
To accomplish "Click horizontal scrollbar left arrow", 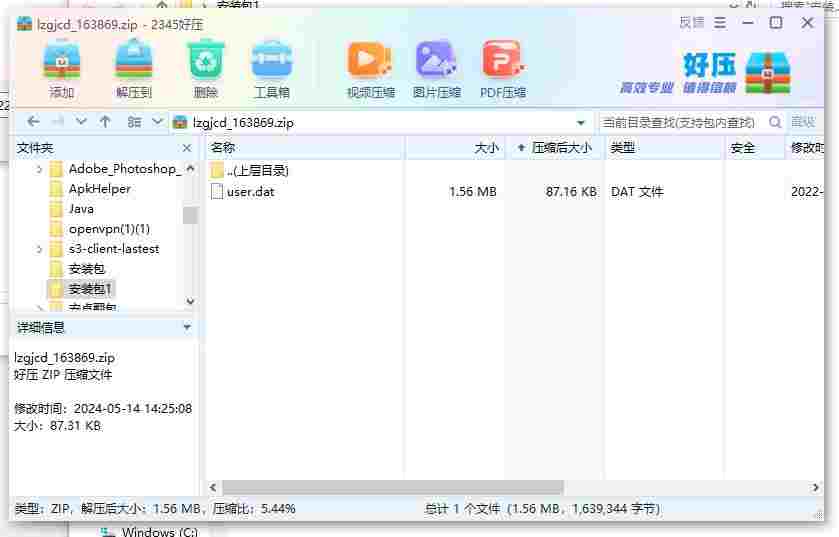I will (x=213, y=487).
